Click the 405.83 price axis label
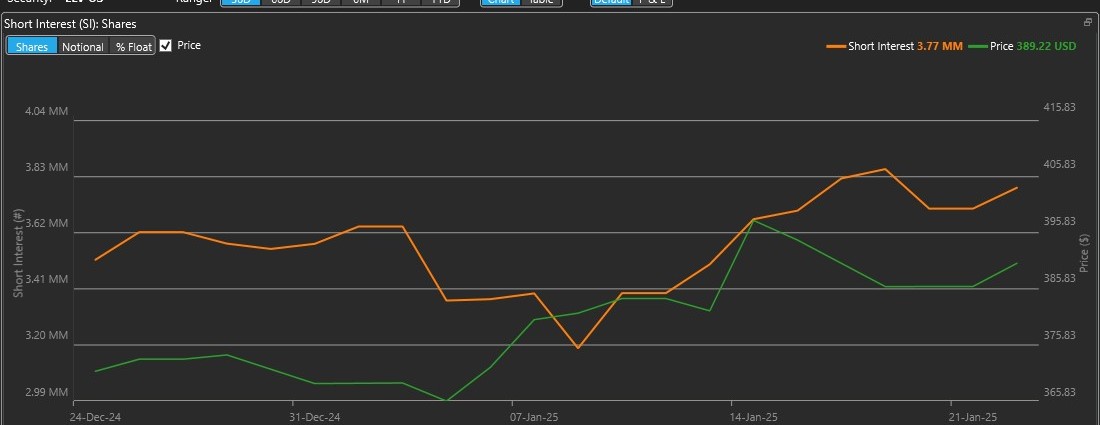1100x425 pixels. [1060, 164]
